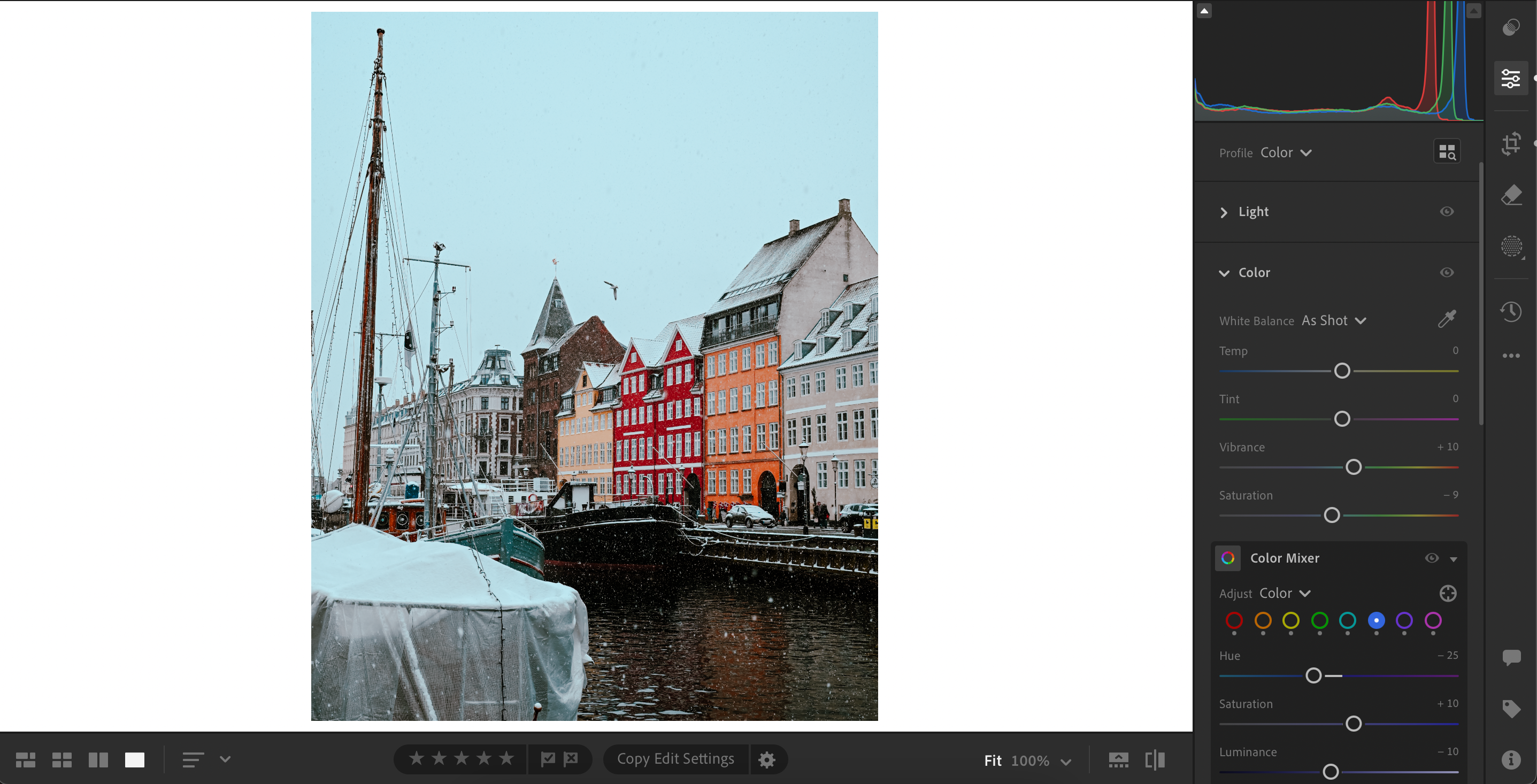Show the Info panel
1537x784 pixels.
coord(1512,759)
